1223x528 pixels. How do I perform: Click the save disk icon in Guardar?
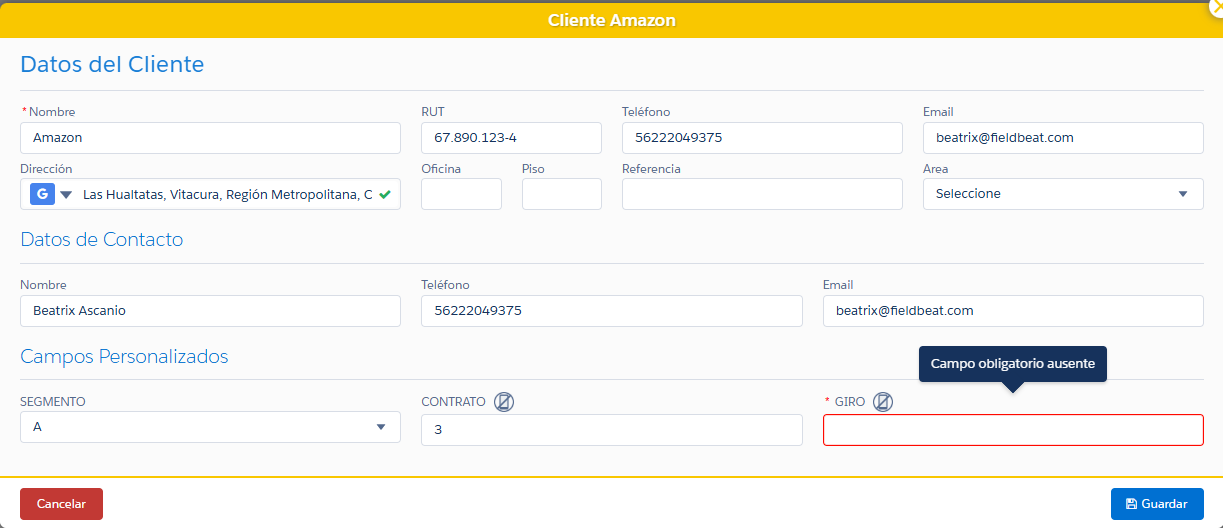pyautogui.click(x=1131, y=504)
